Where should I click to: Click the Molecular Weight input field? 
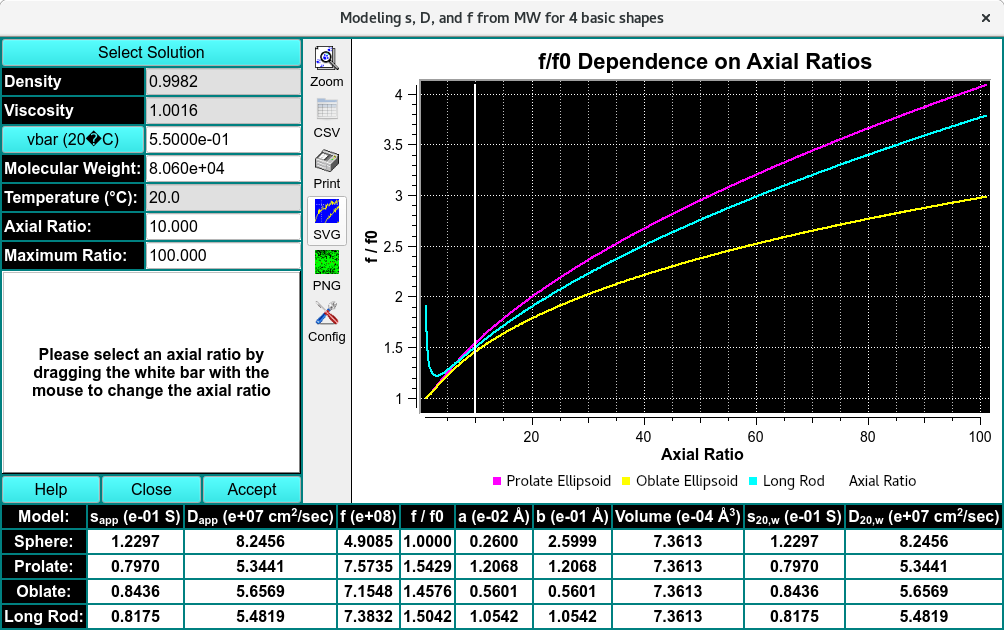coord(223,168)
